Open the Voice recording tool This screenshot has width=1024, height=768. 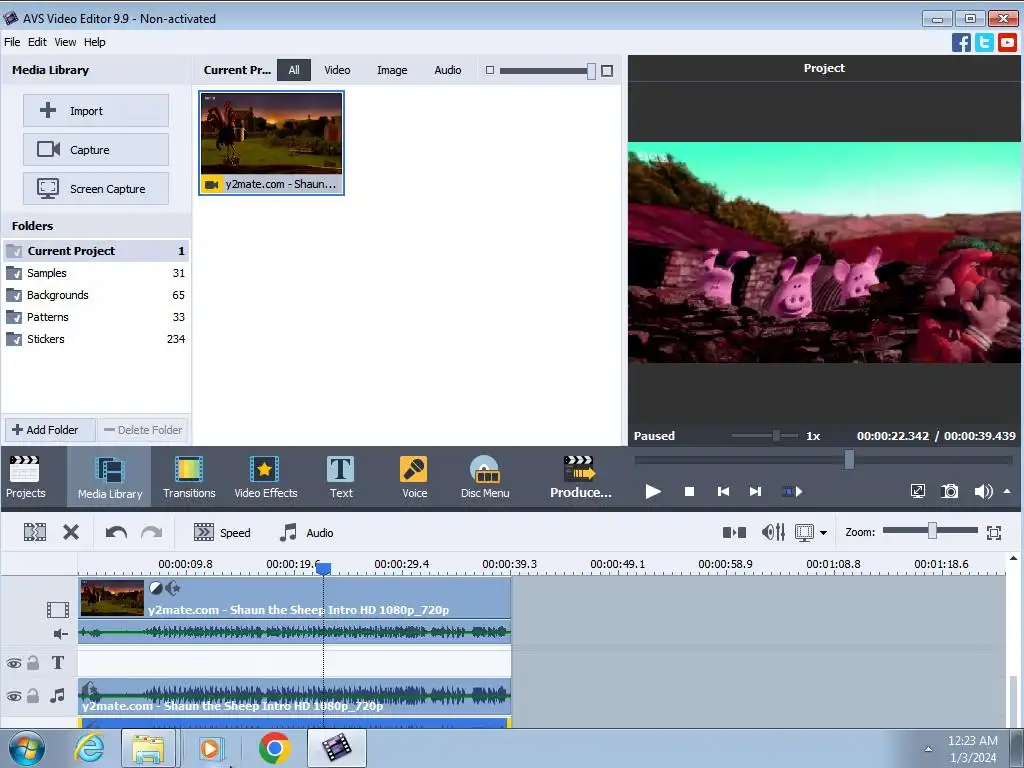[414, 477]
